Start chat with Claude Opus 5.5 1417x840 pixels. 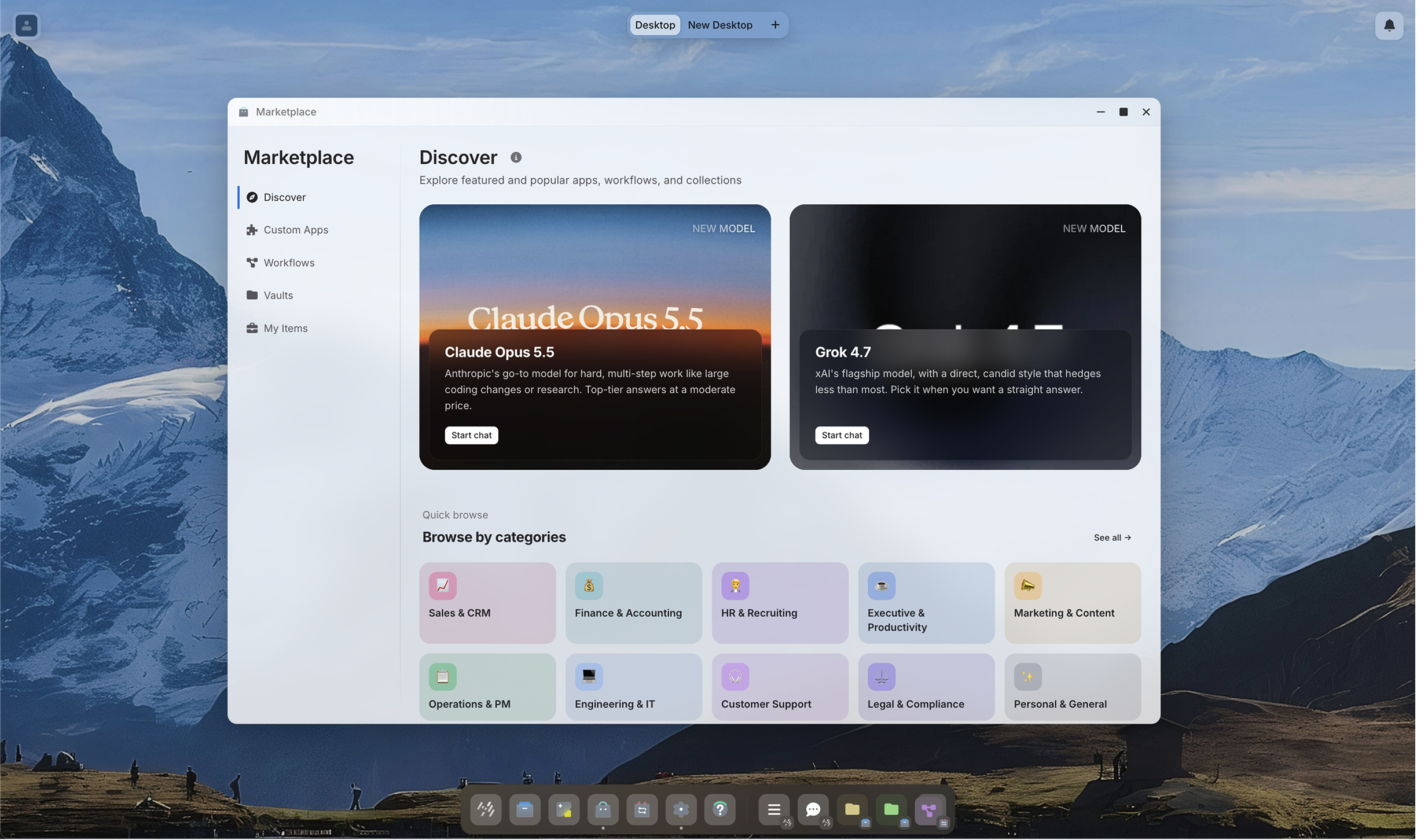472,436
